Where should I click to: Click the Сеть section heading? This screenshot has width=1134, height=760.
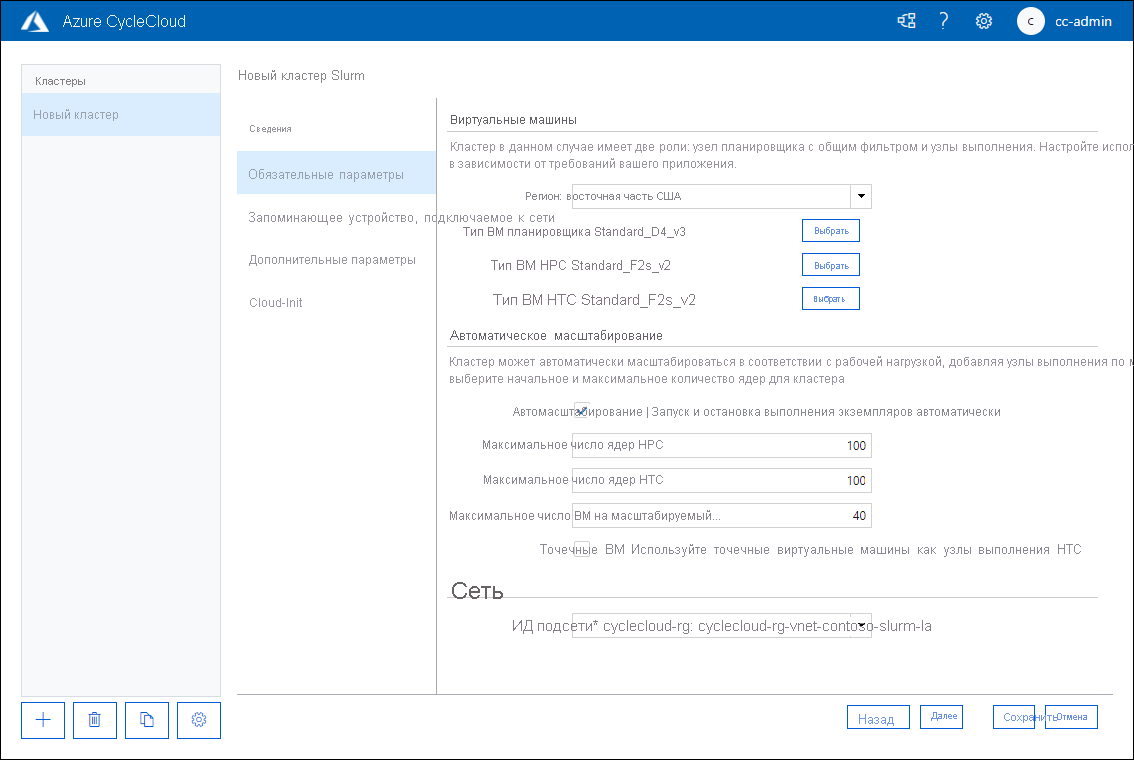[477, 591]
